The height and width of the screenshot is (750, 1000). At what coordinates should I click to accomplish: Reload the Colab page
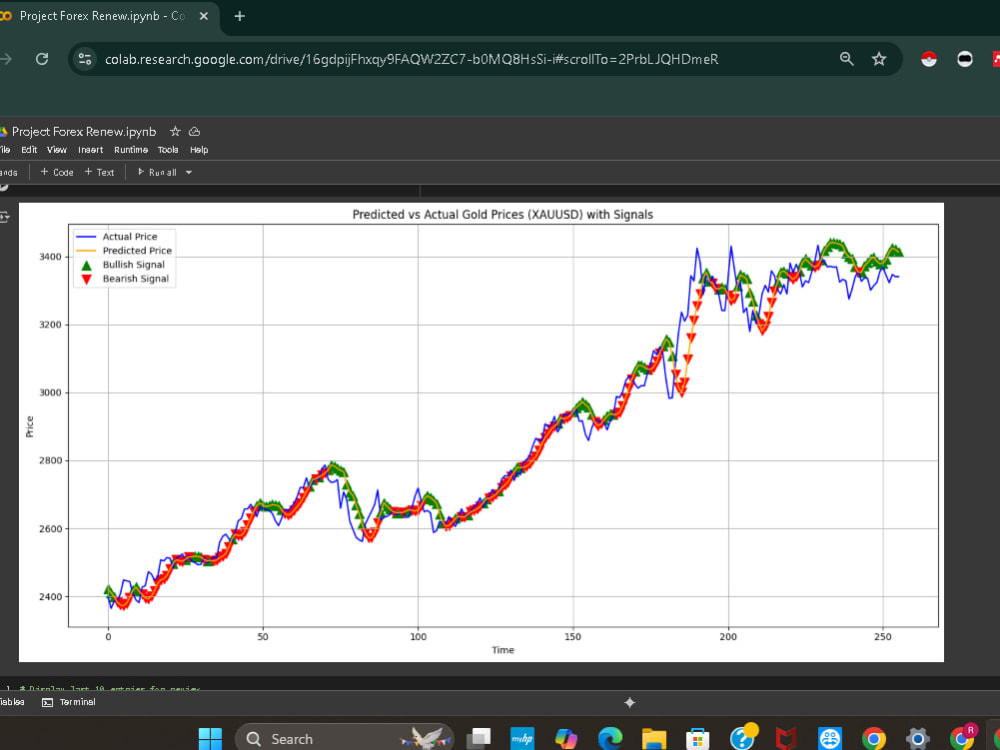pos(42,59)
